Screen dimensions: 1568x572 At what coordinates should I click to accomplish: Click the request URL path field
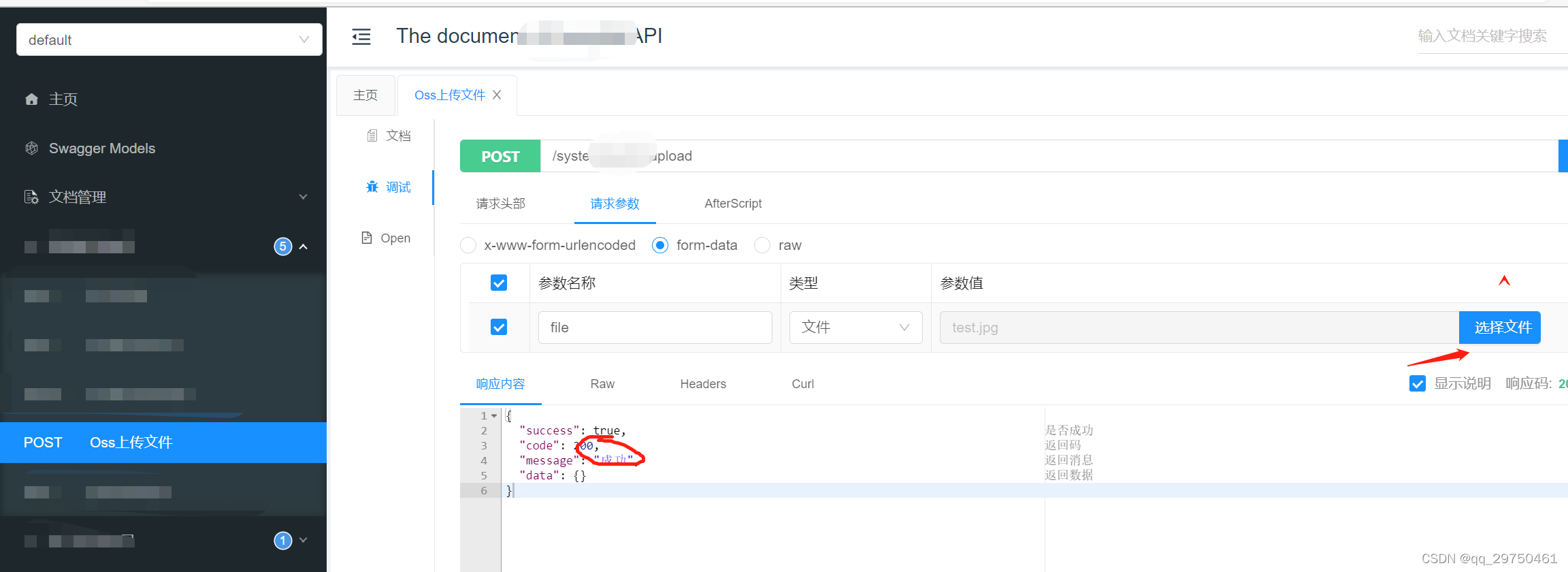click(x=1049, y=156)
